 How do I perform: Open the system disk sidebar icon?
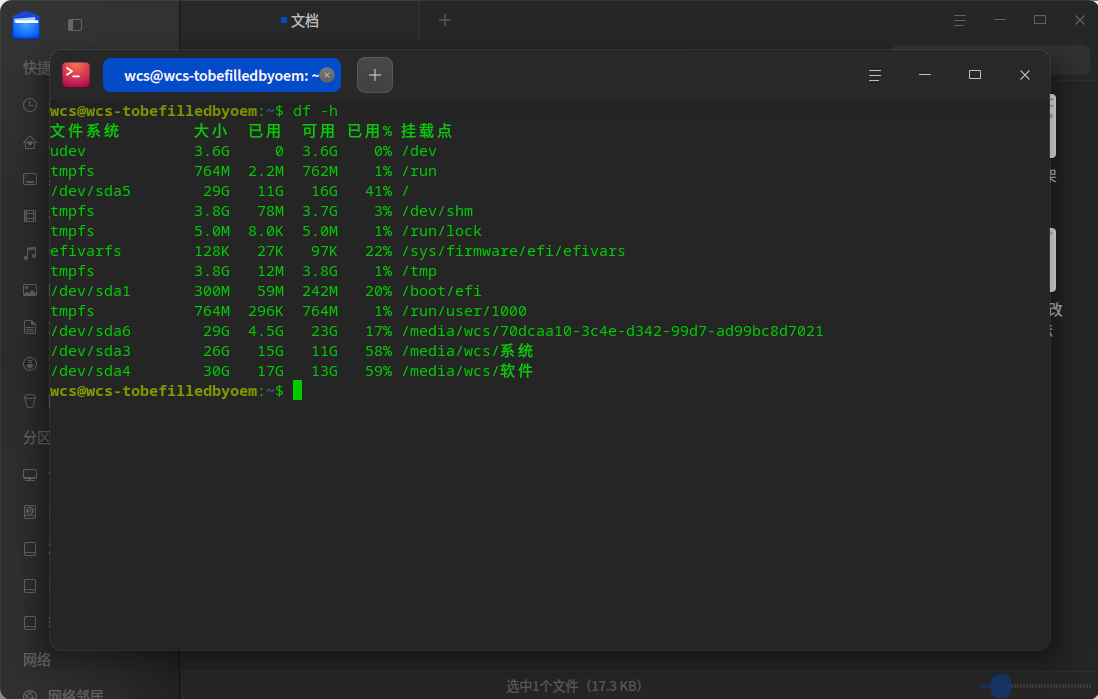click(x=30, y=512)
